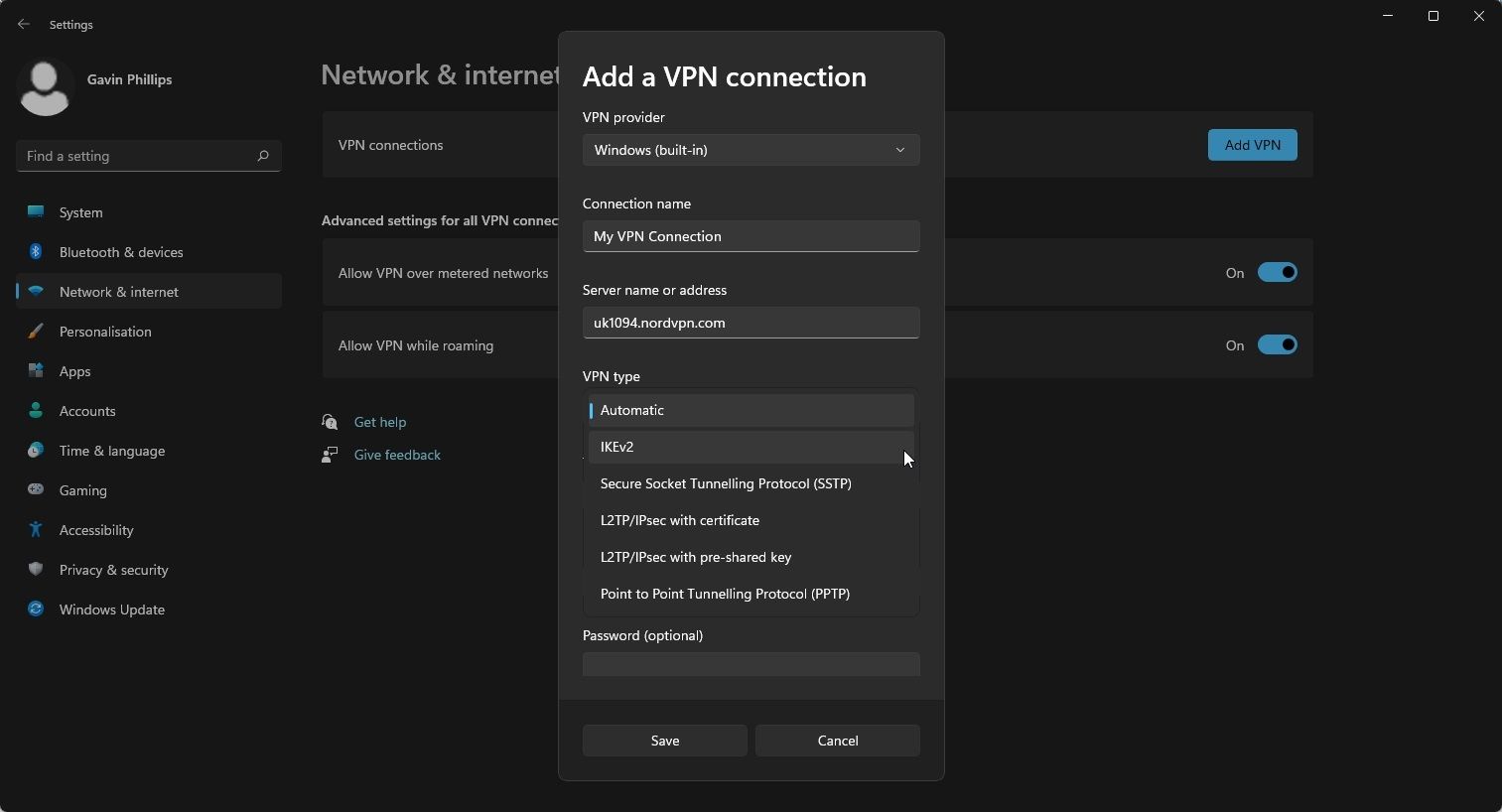Turn off Allow VPN over metered networks
Image resolution: width=1502 pixels, height=812 pixels.
(1279, 272)
